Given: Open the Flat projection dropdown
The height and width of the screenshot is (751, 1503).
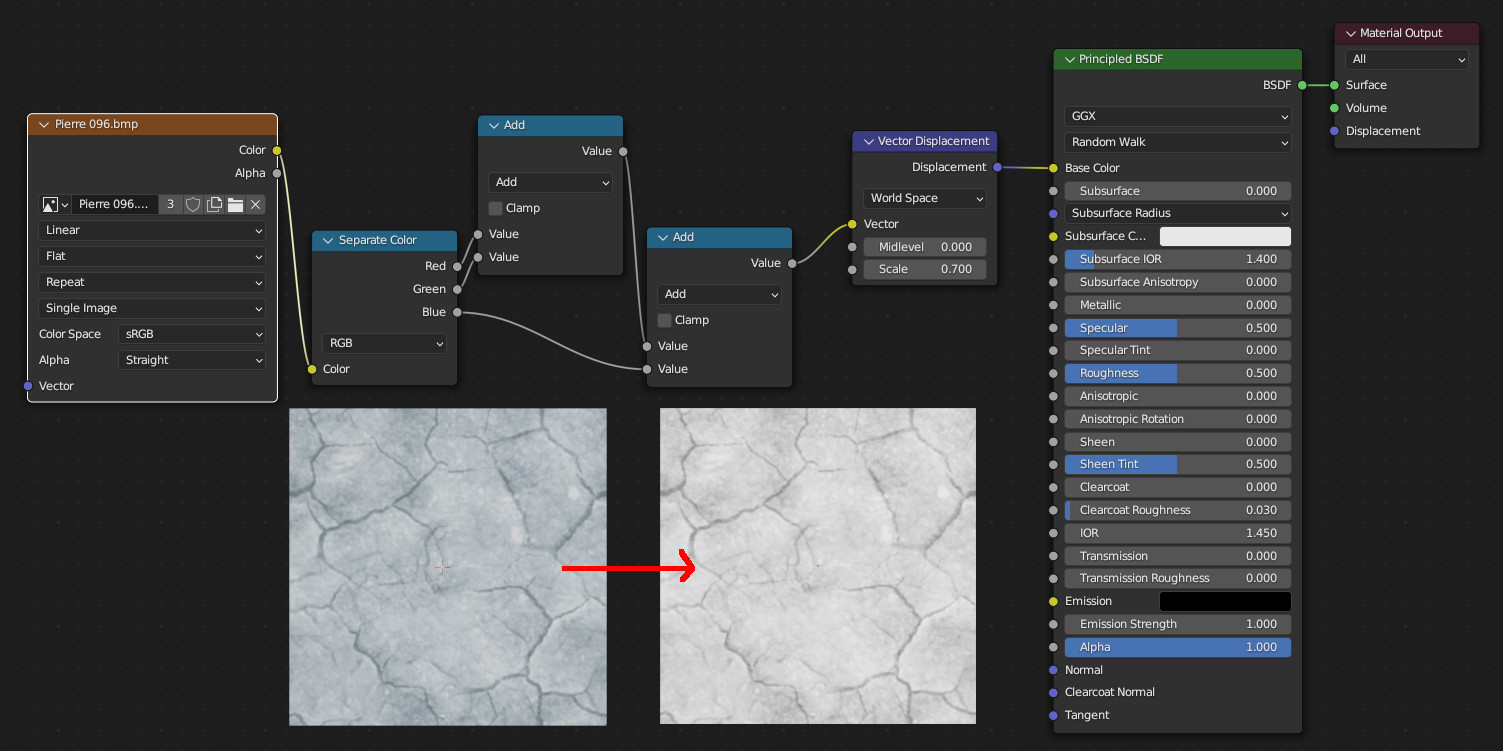Looking at the screenshot, I should (152, 256).
